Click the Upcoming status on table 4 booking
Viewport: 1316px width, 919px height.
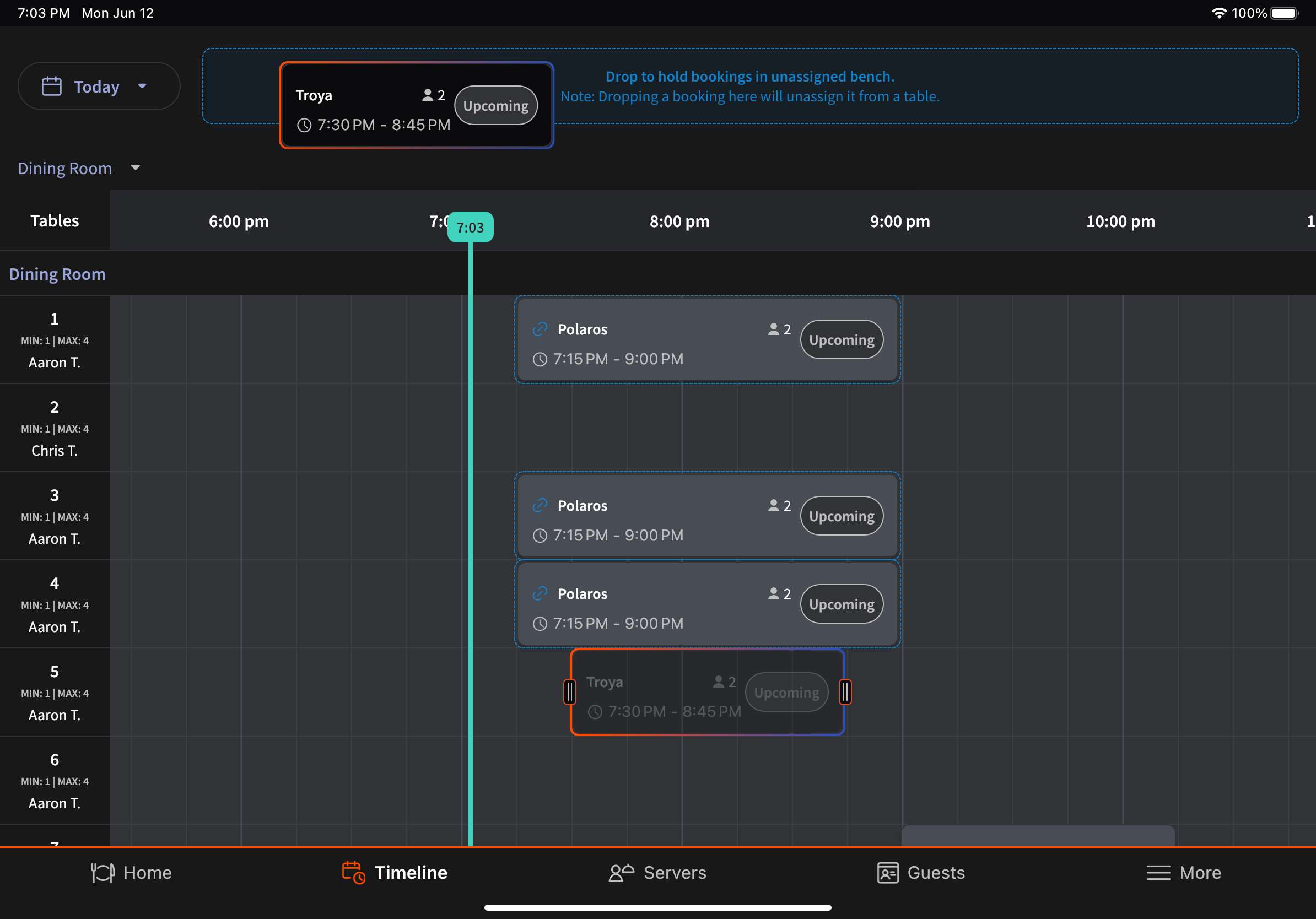tap(841, 604)
